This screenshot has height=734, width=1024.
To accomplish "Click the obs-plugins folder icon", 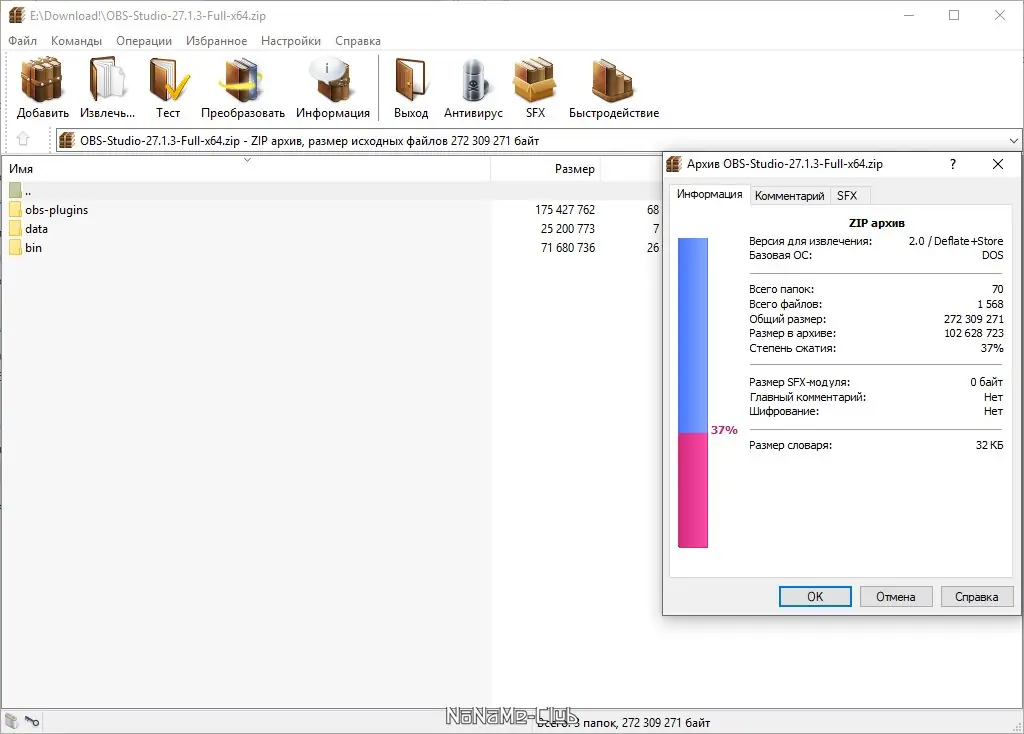I will [x=16, y=210].
